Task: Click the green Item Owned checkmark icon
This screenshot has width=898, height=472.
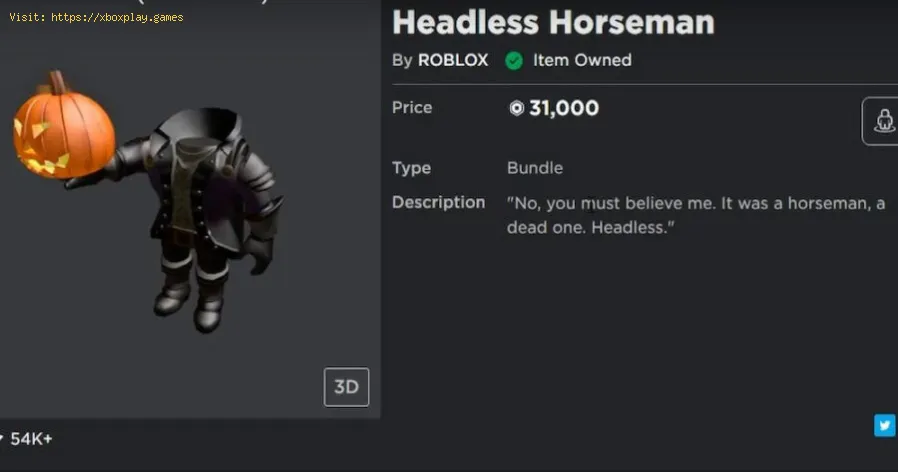Action: 514,60
